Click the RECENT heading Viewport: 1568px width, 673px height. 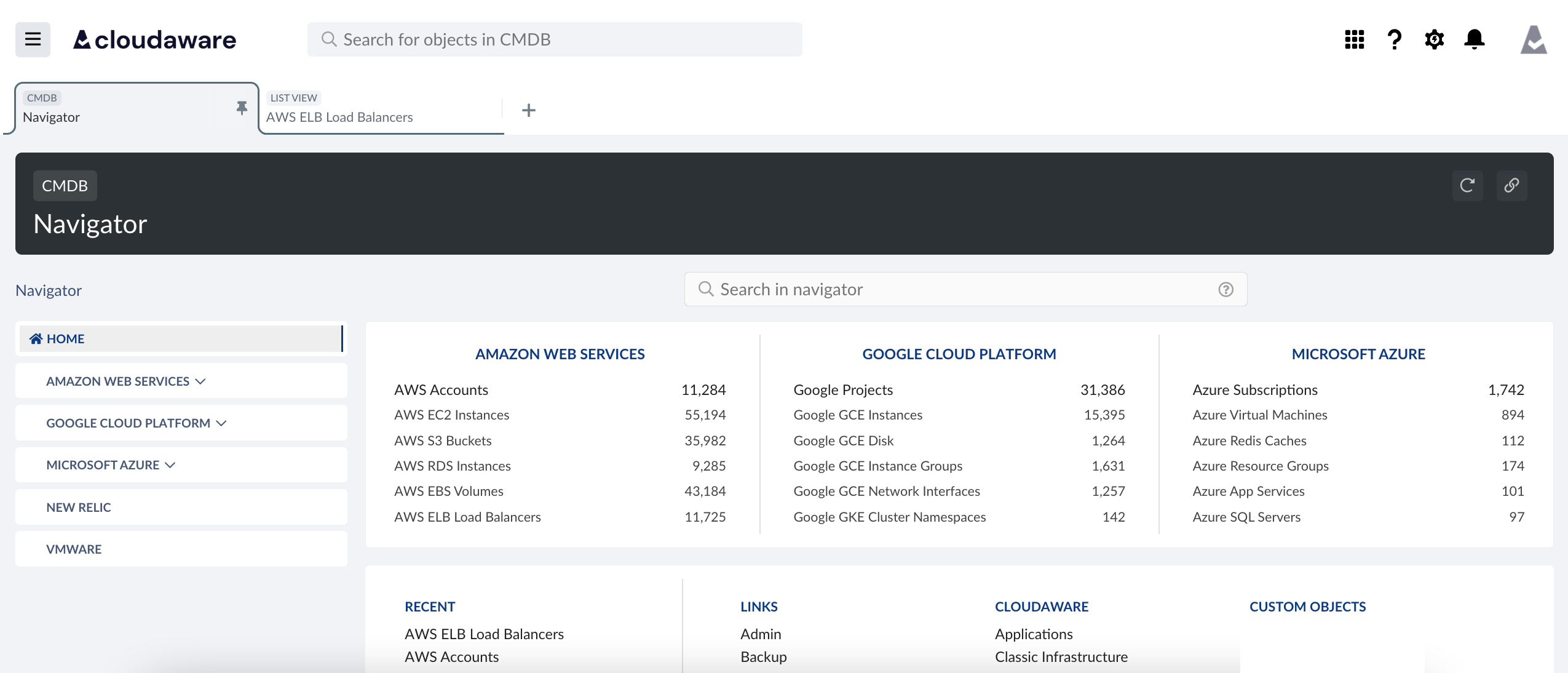(x=430, y=607)
